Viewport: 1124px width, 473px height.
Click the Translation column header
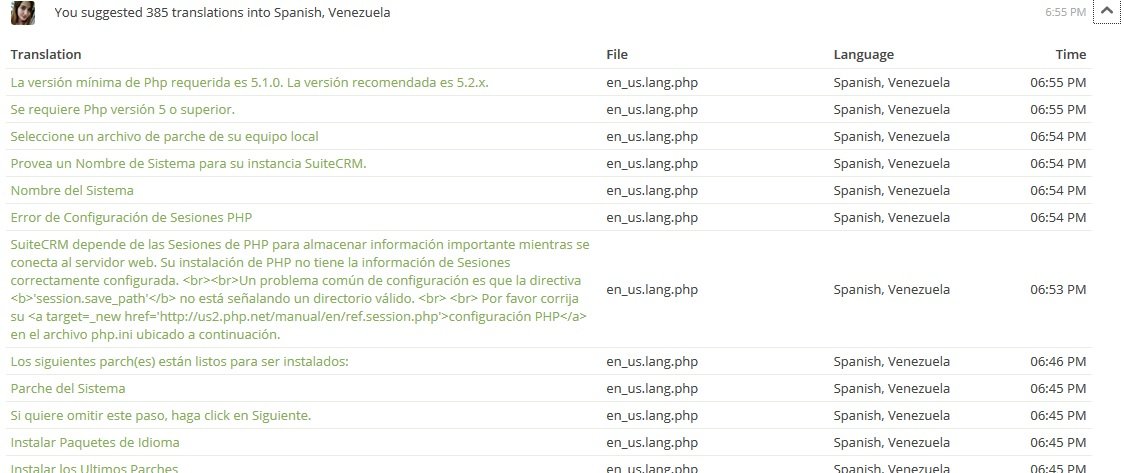[46, 54]
